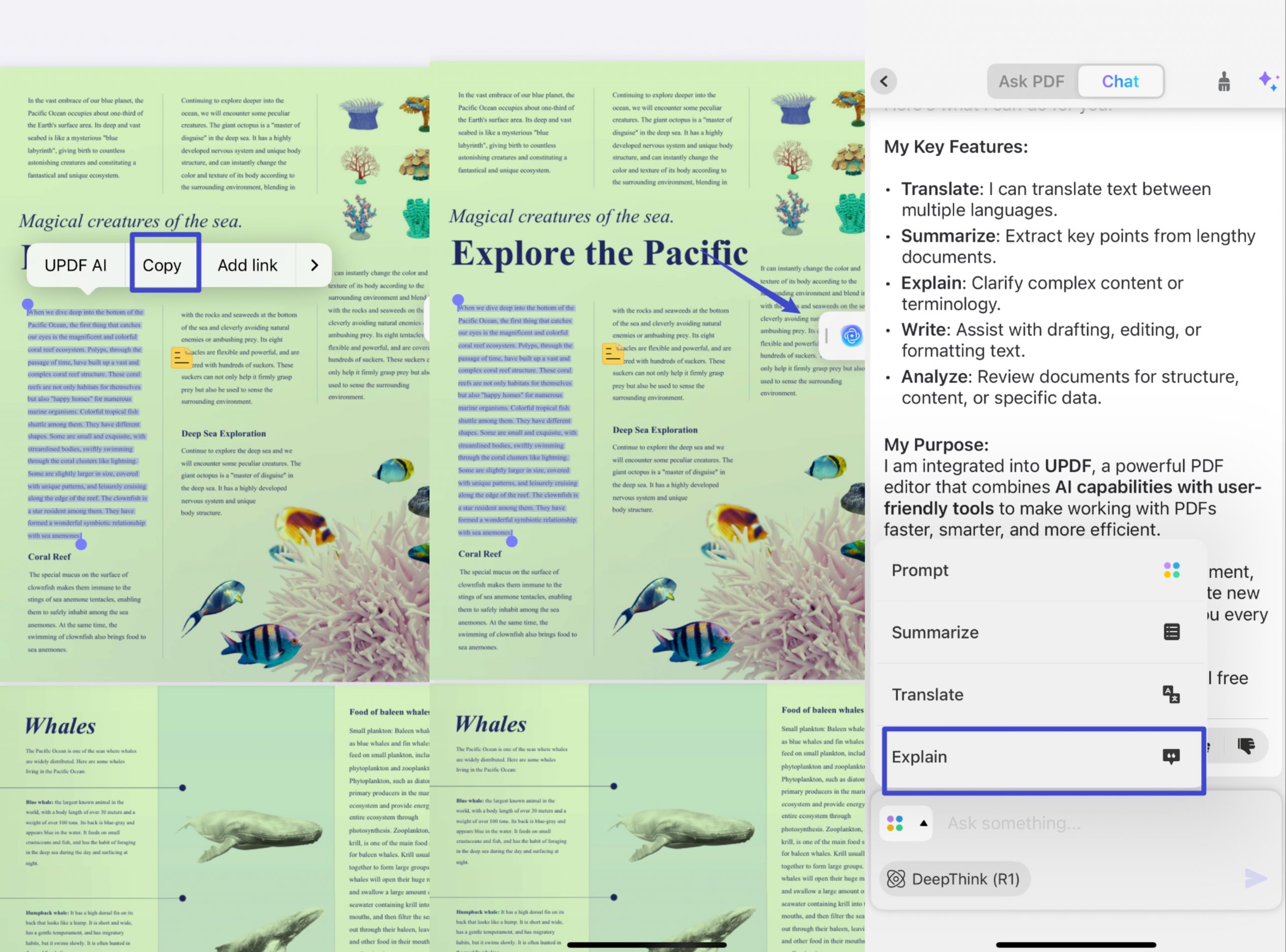
Task: Tap the selection end handle in middle document
Action: click(x=512, y=541)
